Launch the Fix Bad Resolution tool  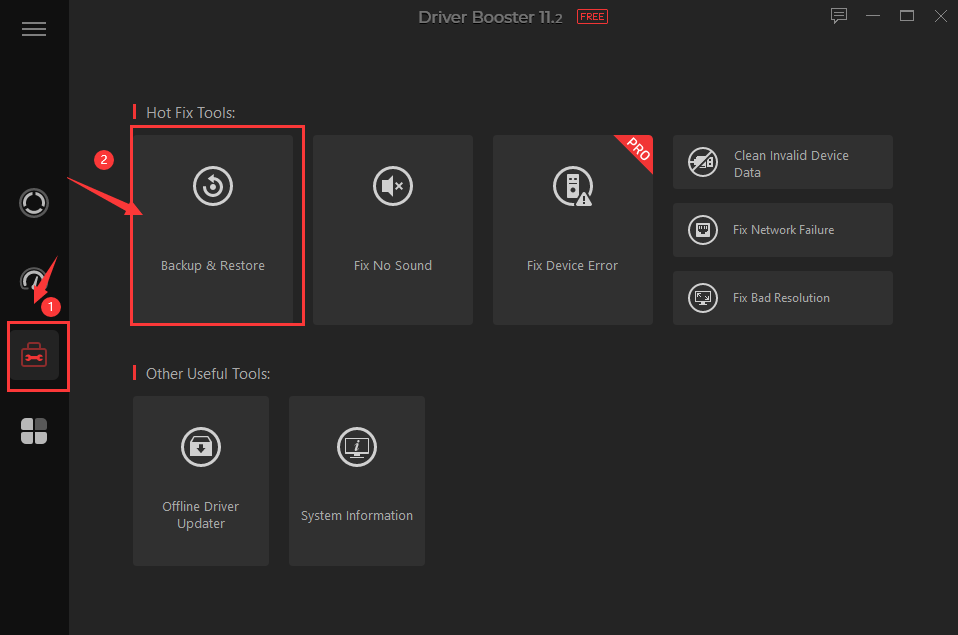(783, 298)
